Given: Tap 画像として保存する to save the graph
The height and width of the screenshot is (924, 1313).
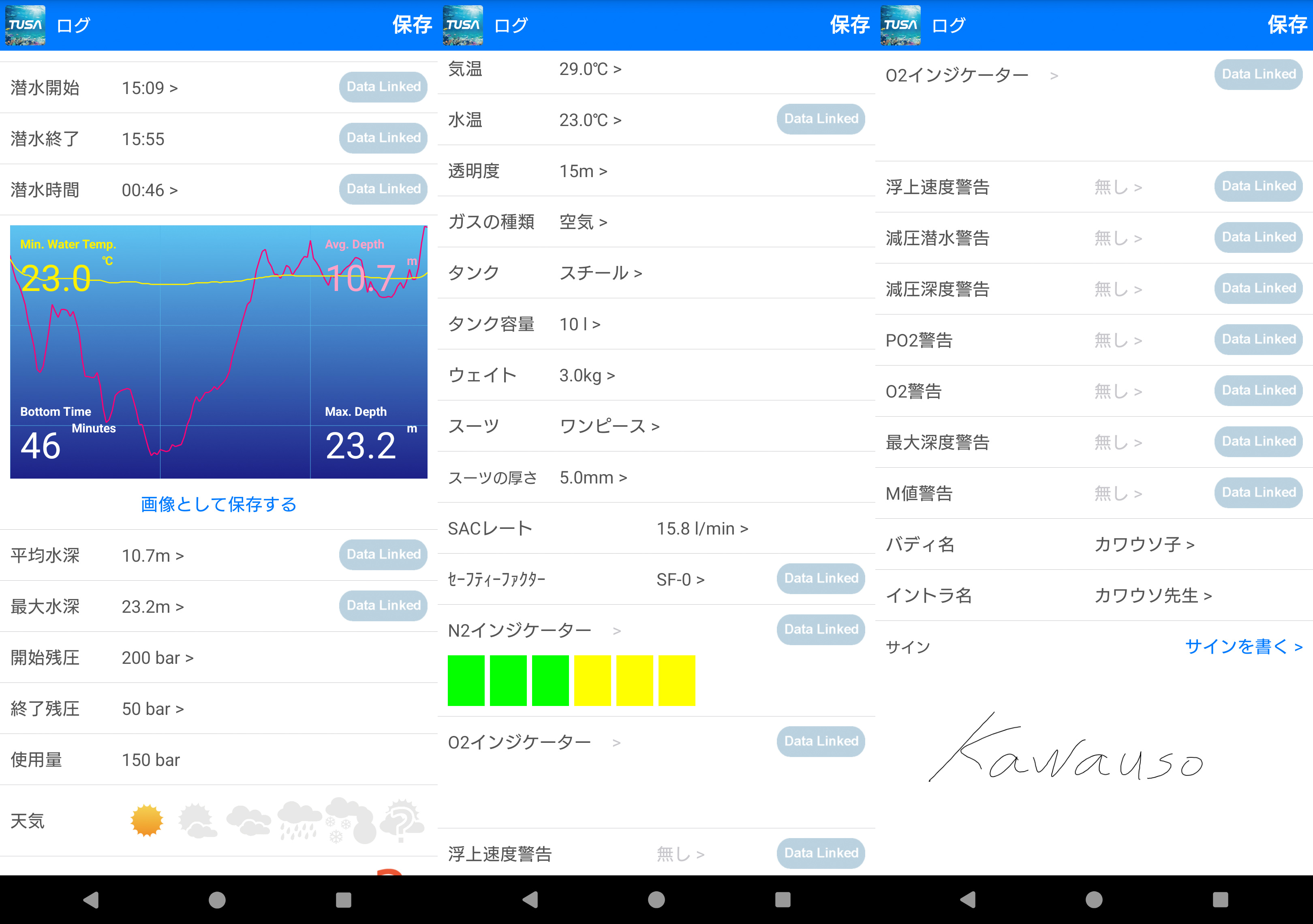Looking at the screenshot, I should click(218, 504).
